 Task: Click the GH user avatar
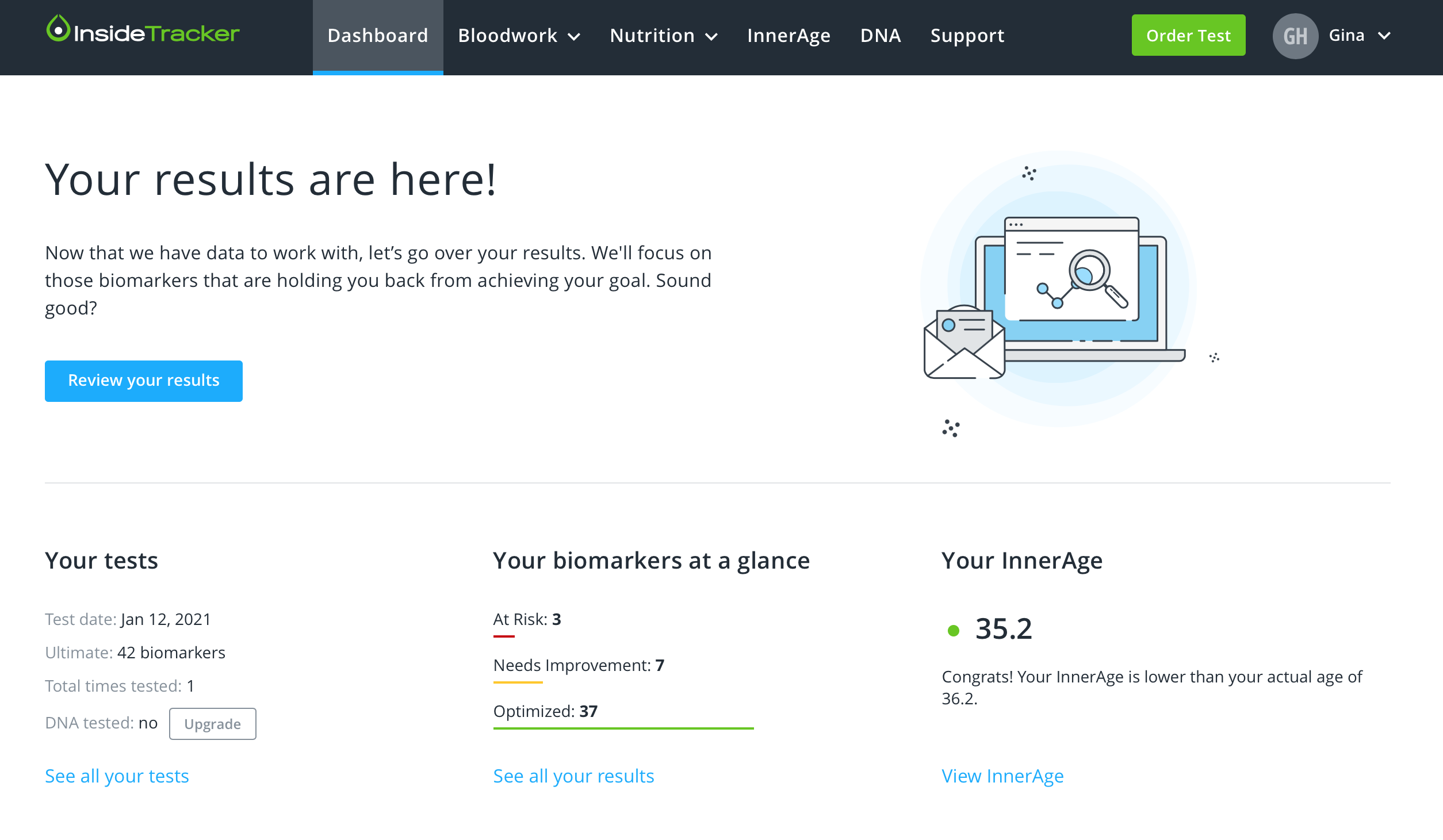(1295, 36)
